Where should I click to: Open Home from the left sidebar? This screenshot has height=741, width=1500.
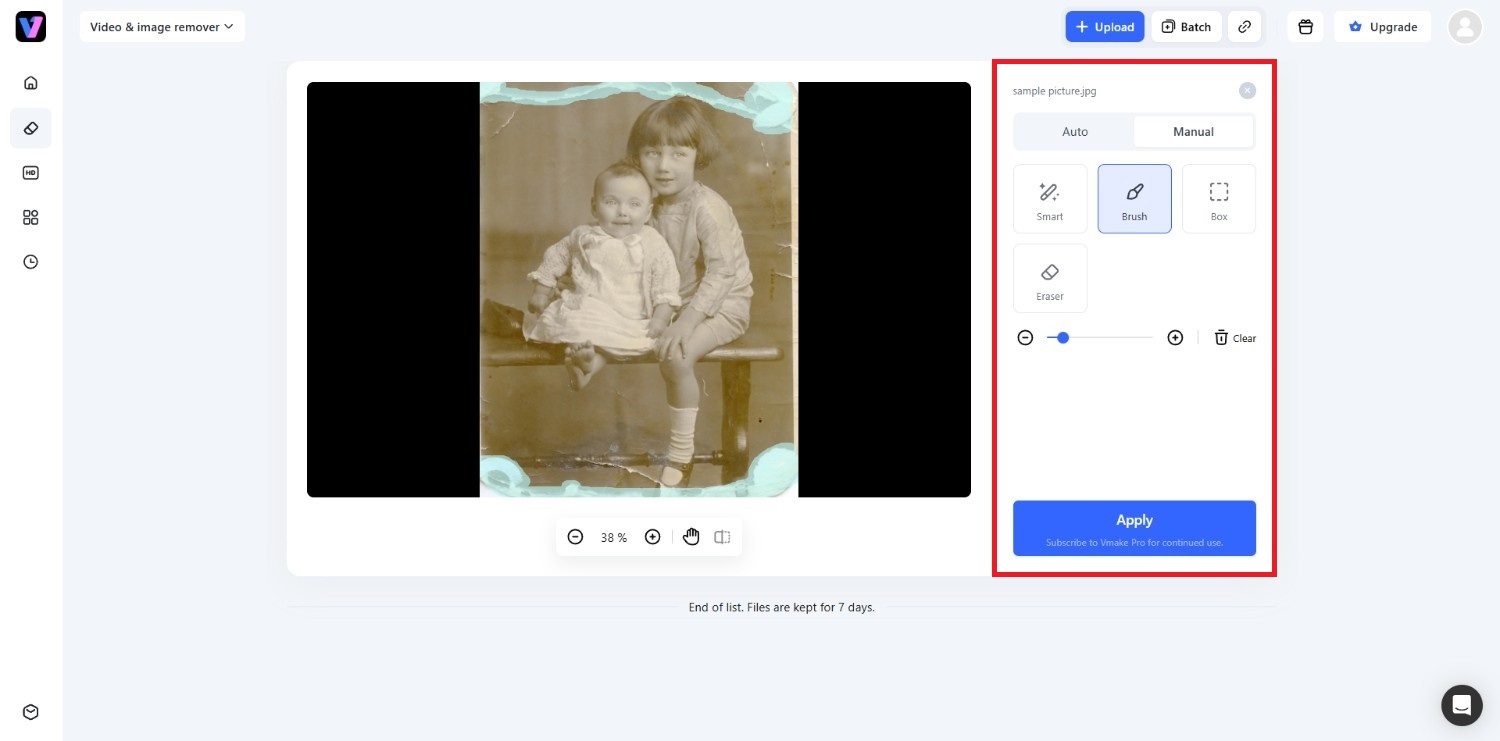(31, 83)
